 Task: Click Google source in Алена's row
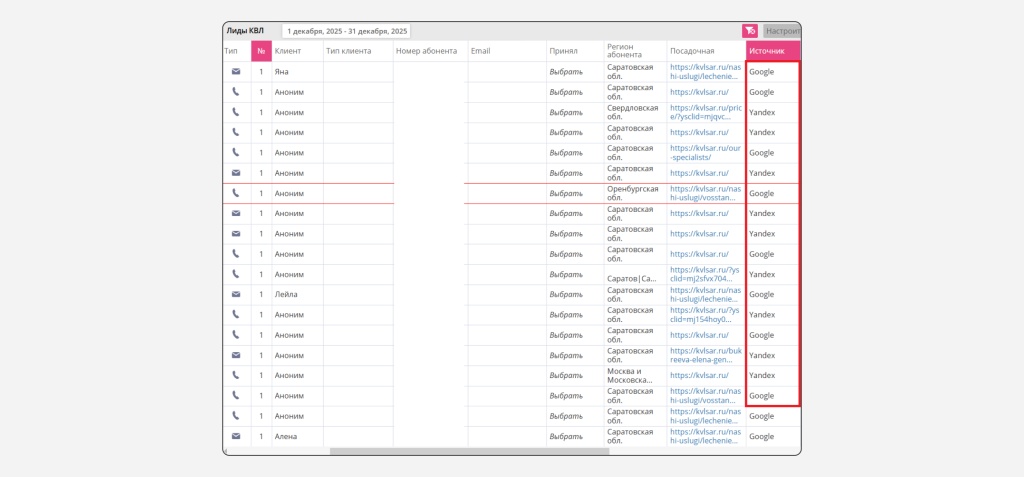click(x=761, y=436)
